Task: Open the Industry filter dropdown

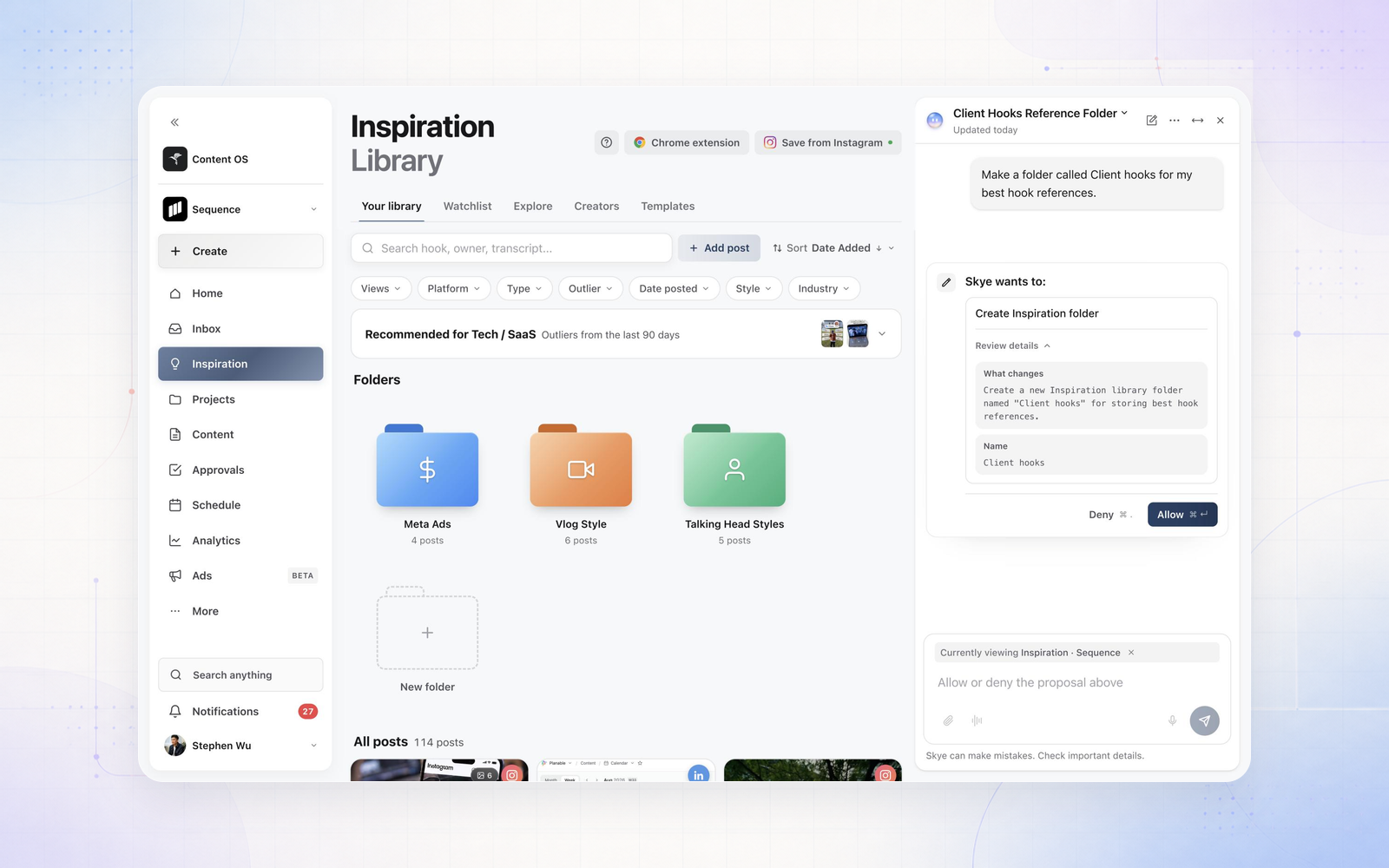Action: click(824, 288)
